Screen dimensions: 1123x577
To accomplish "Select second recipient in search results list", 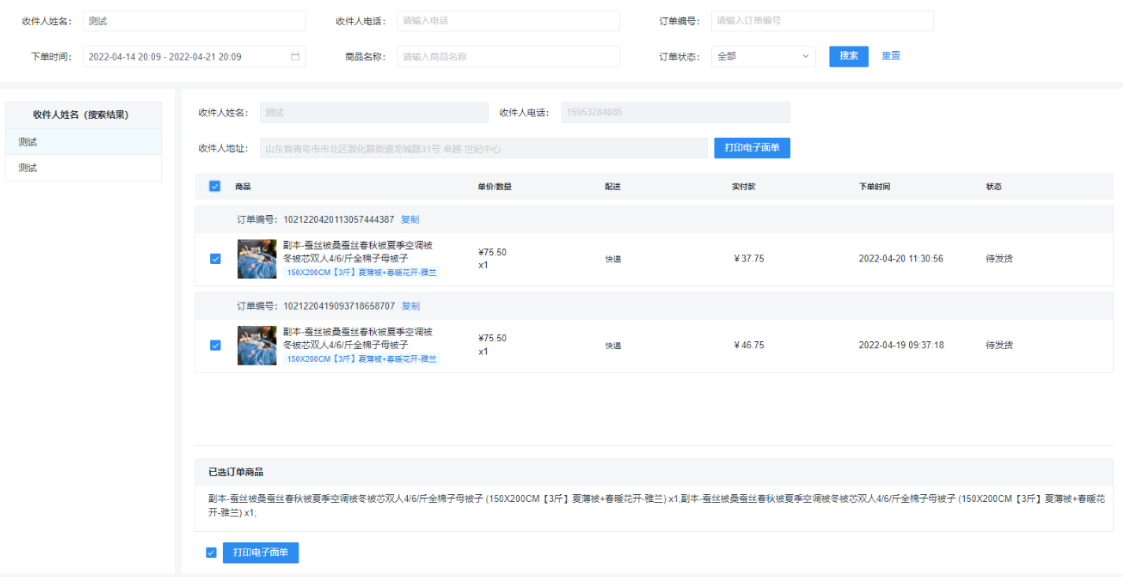I will click(x=83, y=168).
